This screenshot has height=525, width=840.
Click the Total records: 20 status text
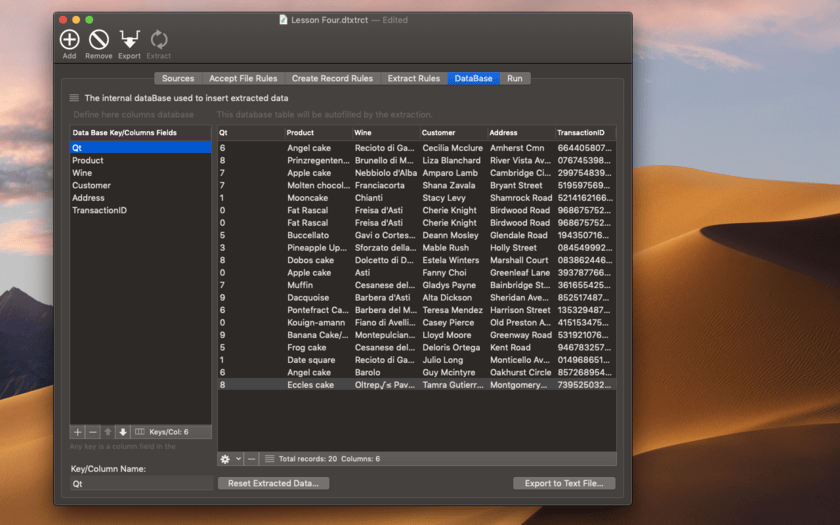click(x=308, y=459)
